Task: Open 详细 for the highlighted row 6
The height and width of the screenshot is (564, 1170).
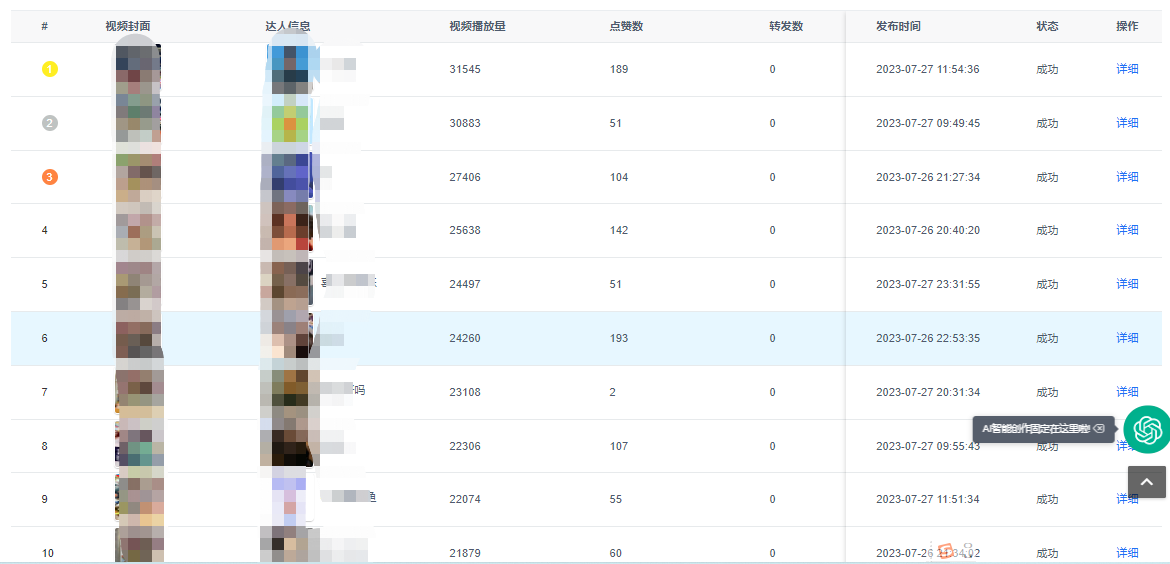Action: (x=1127, y=338)
